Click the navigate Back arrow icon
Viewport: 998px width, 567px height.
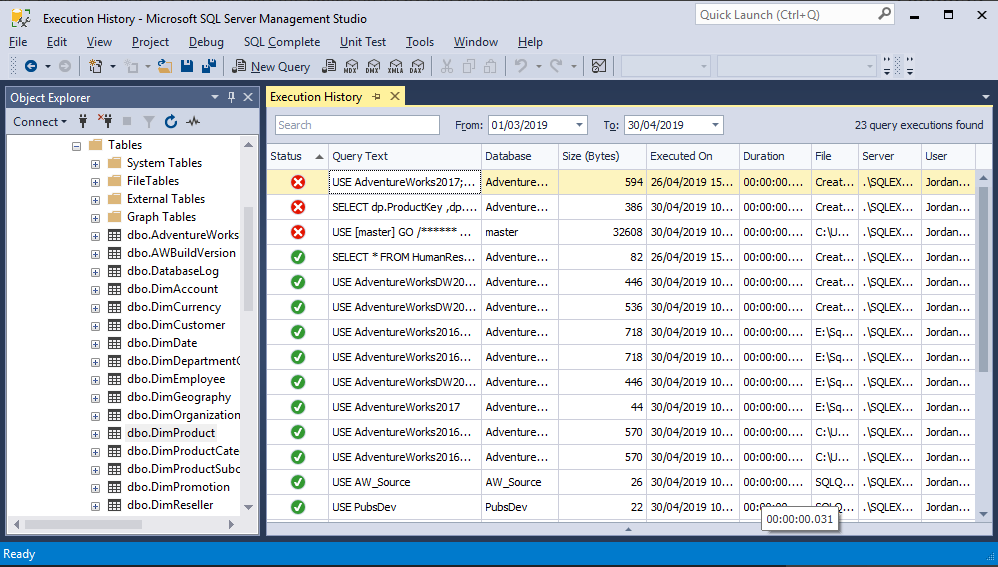[x=31, y=66]
